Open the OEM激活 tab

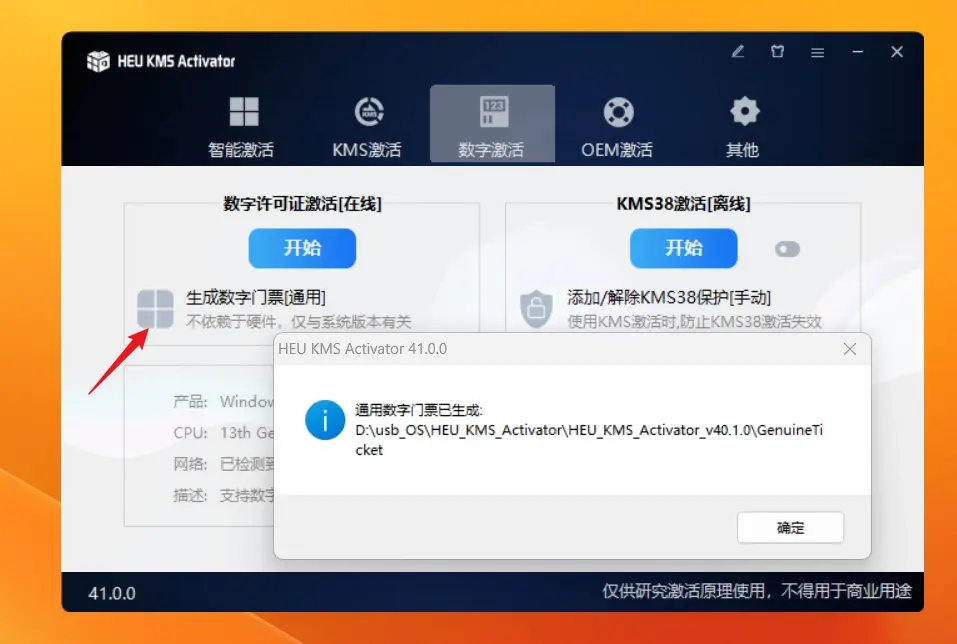[x=617, y=126]
